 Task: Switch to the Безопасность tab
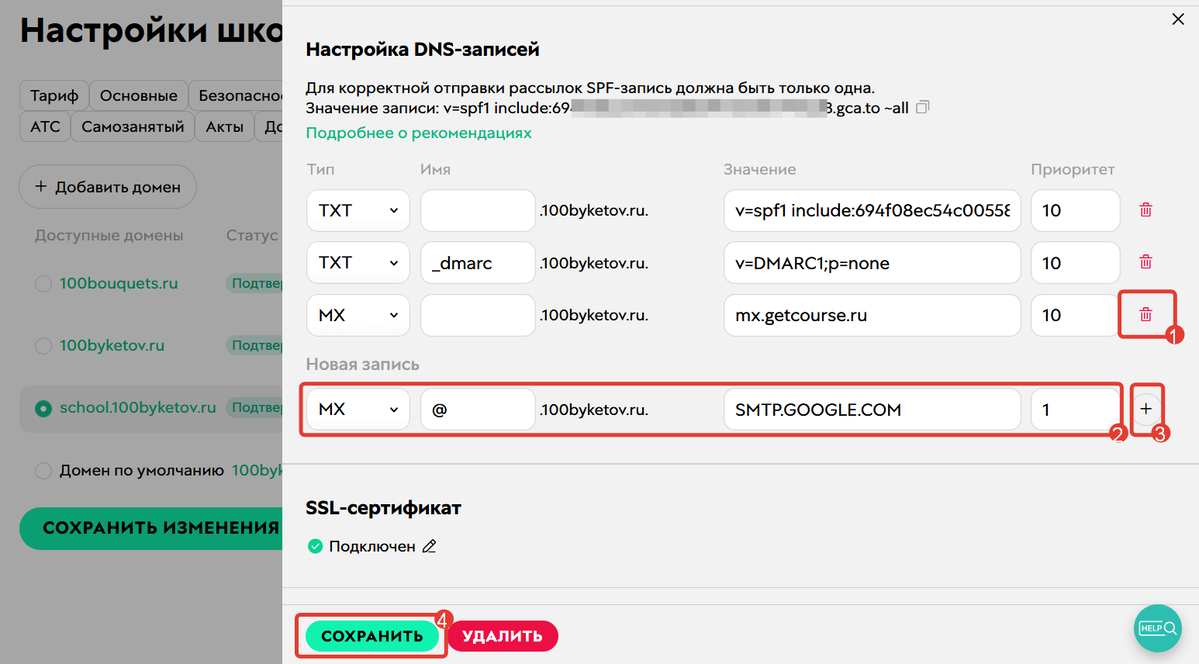[236, 96]
